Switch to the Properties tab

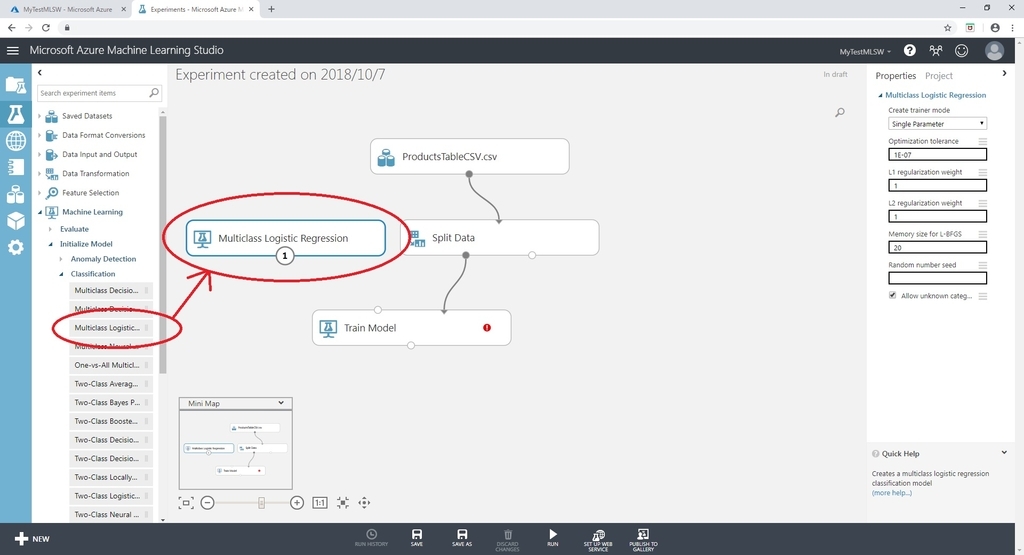coord(895,76)
